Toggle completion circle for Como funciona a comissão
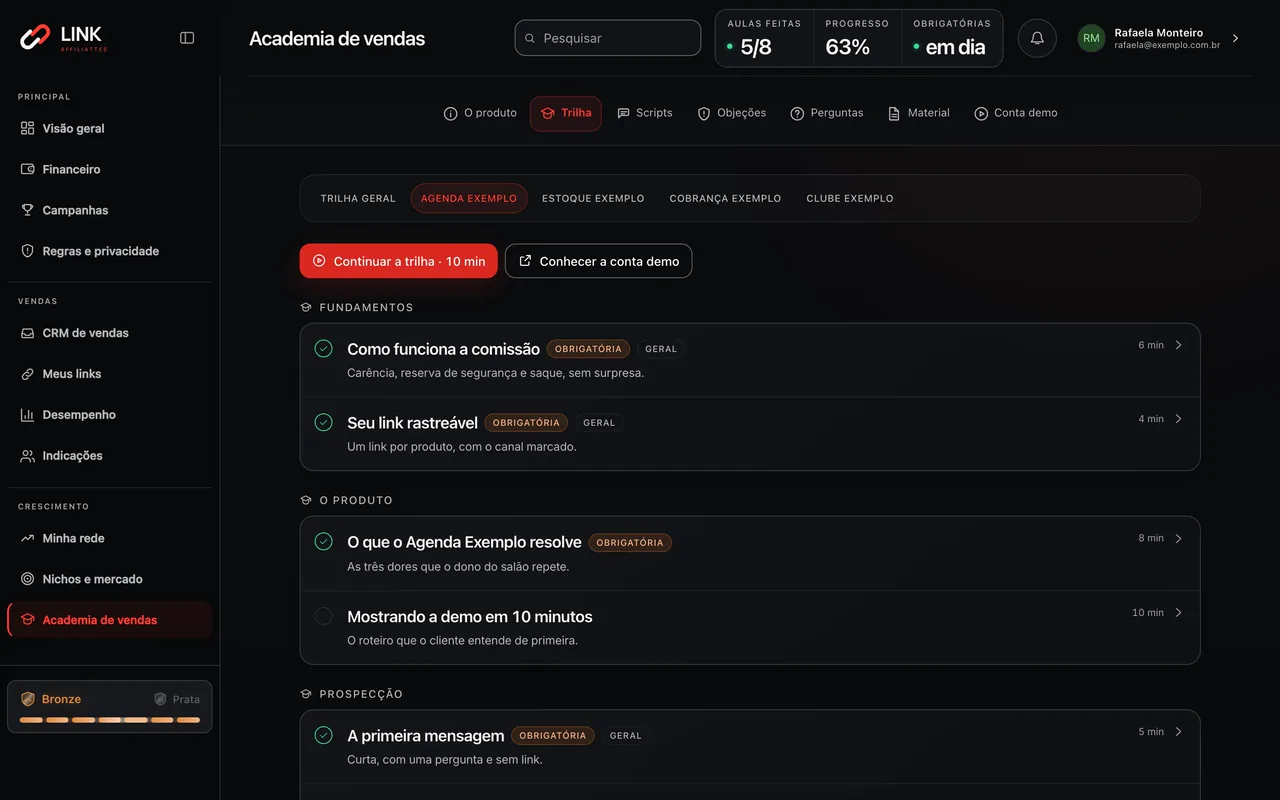Image resolution: width=1280 pixels, height=800 pixels. pos(323,348)
